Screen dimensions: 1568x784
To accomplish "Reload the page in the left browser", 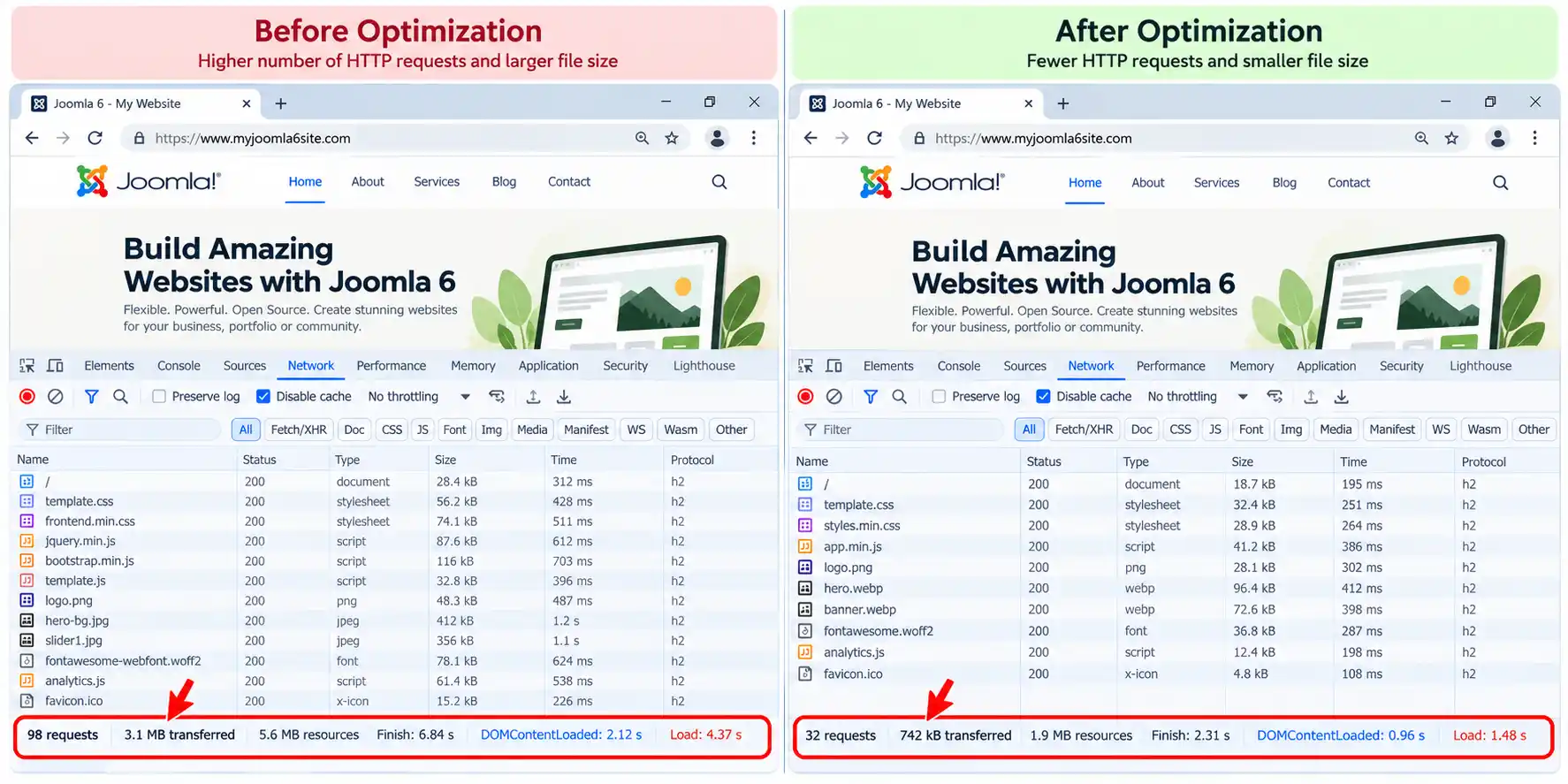I will coord(95,138).
